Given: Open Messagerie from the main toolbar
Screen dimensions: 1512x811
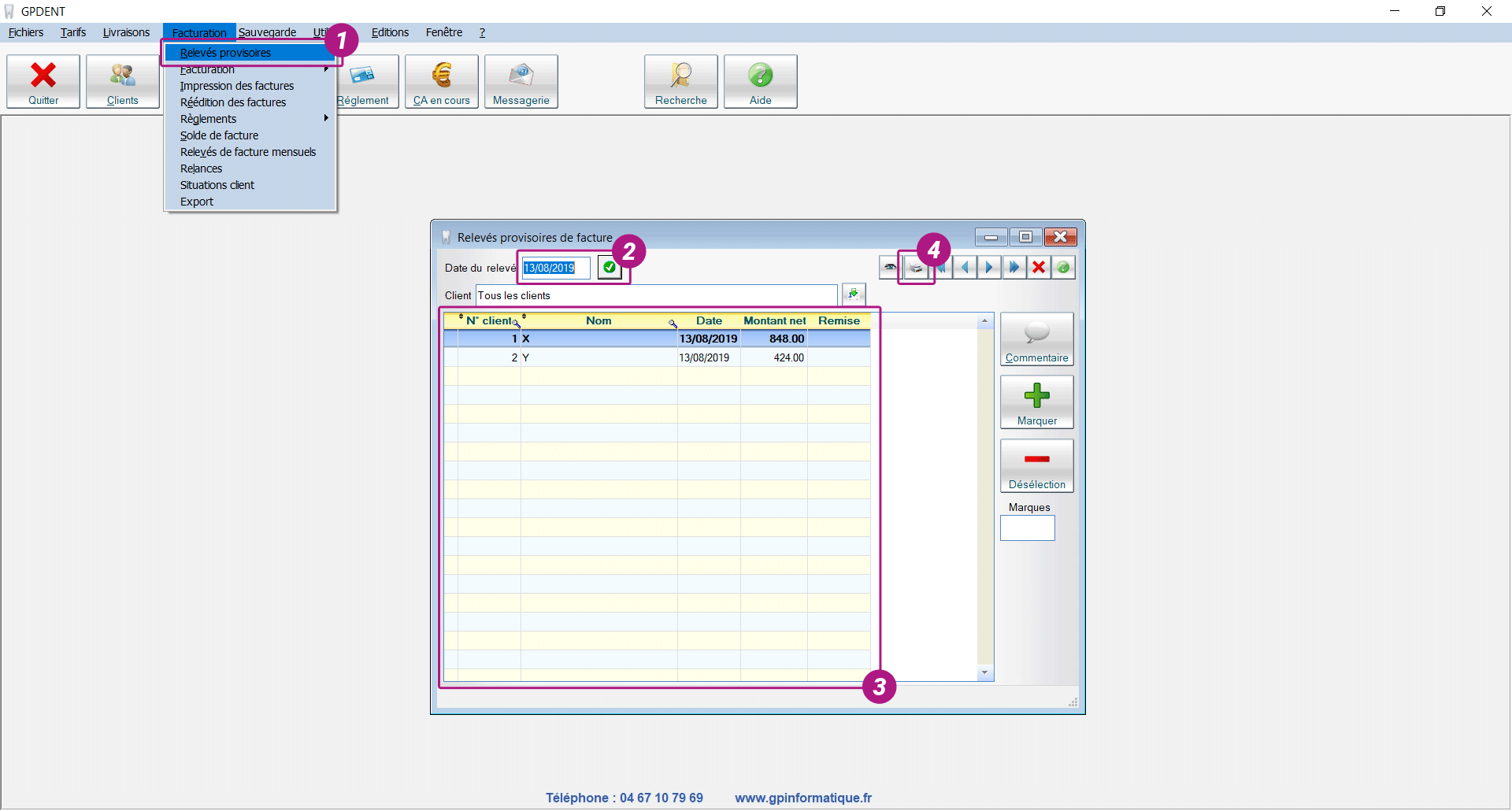Looking at the screenshot, I should click(521, 81).
